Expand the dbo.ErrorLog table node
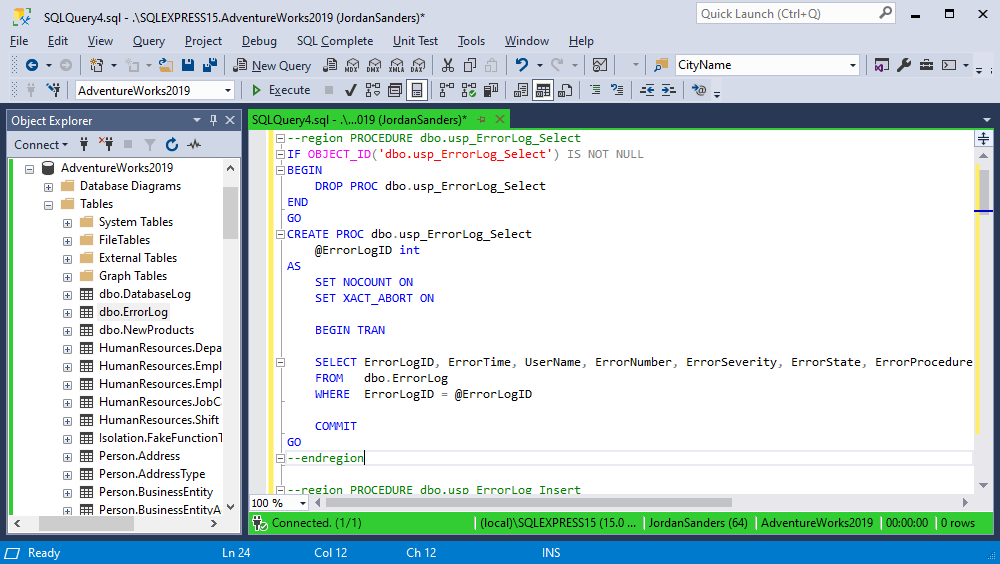1000x564 pixels. tap(67, 313)
